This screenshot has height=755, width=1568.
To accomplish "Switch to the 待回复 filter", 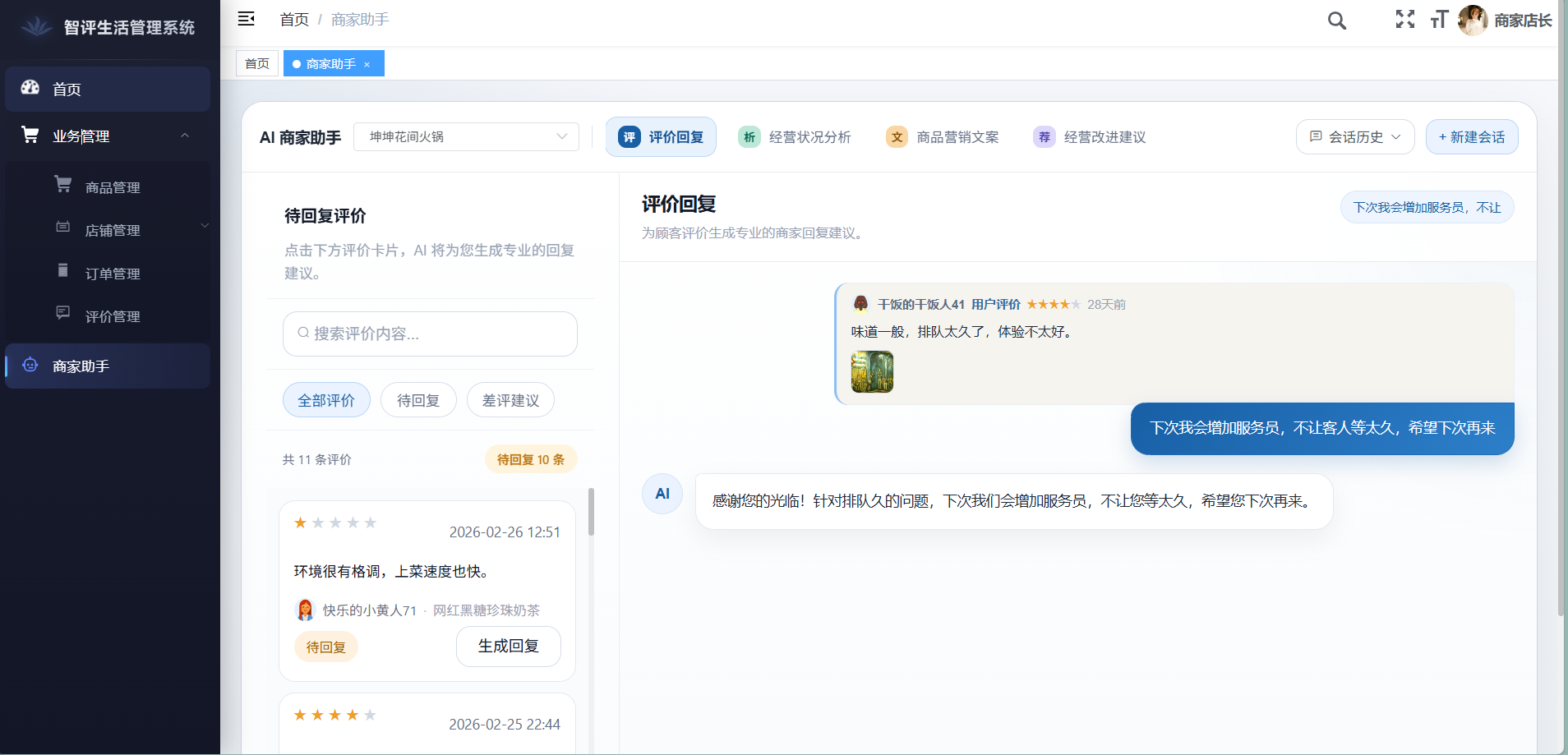I will coord(418,399).
